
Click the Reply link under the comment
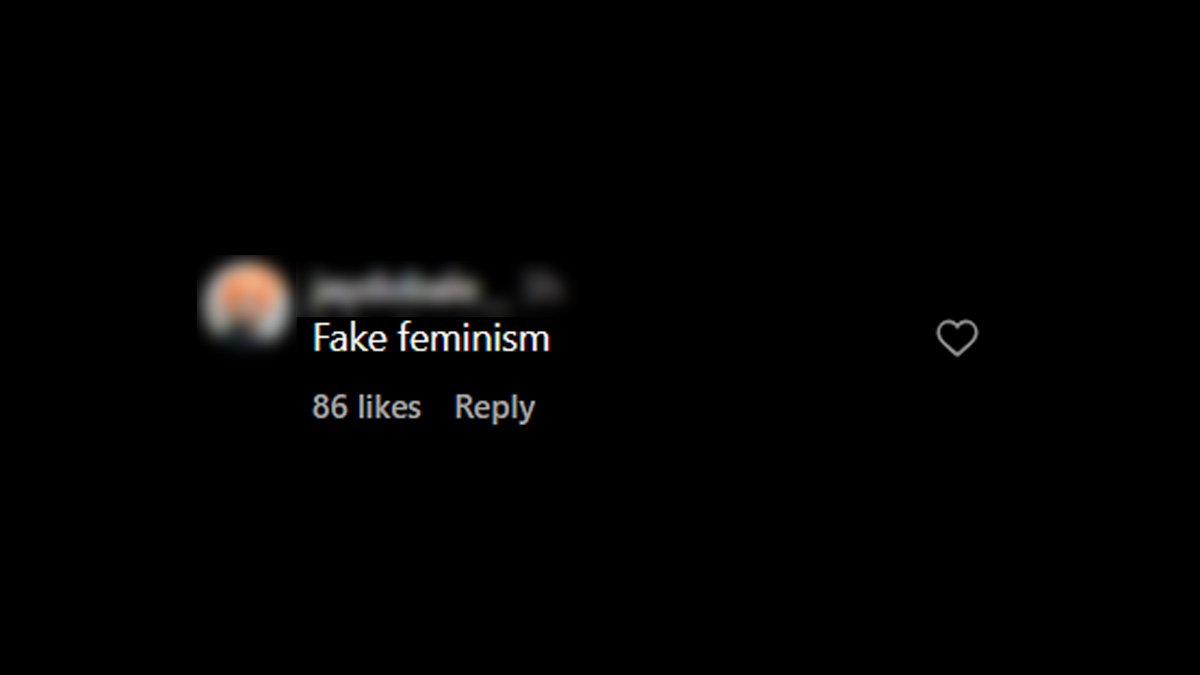click(494, 408)
